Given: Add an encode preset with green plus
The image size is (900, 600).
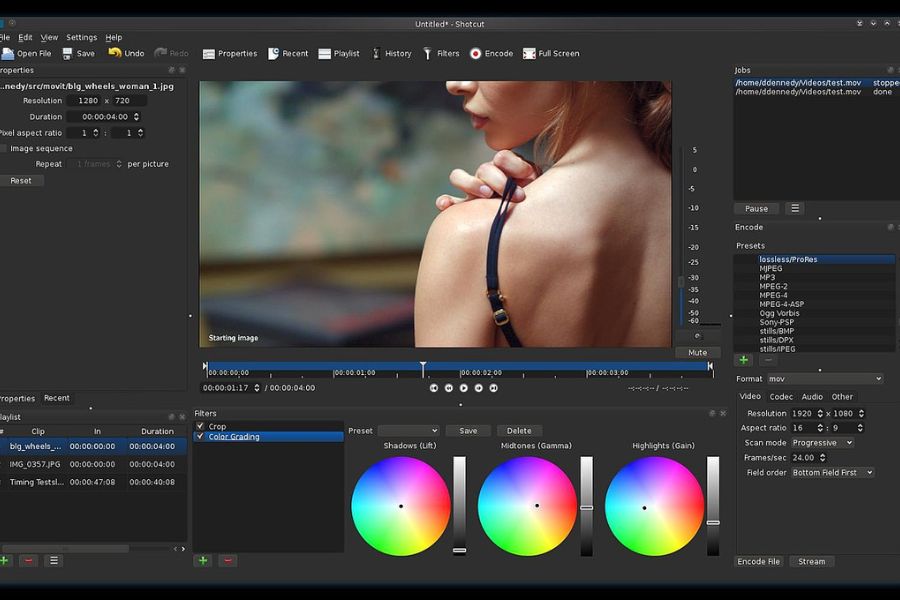Looking at the screenshot, I should [x=744, y=360].
